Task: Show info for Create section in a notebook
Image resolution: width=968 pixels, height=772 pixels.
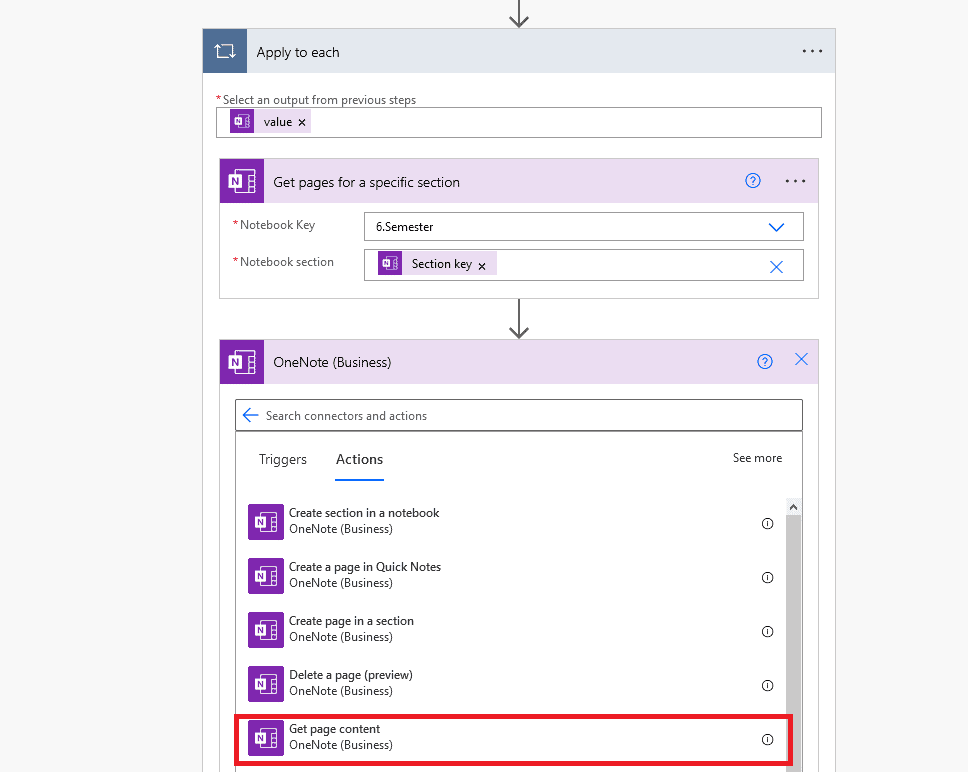Action: tap(767, 524)
